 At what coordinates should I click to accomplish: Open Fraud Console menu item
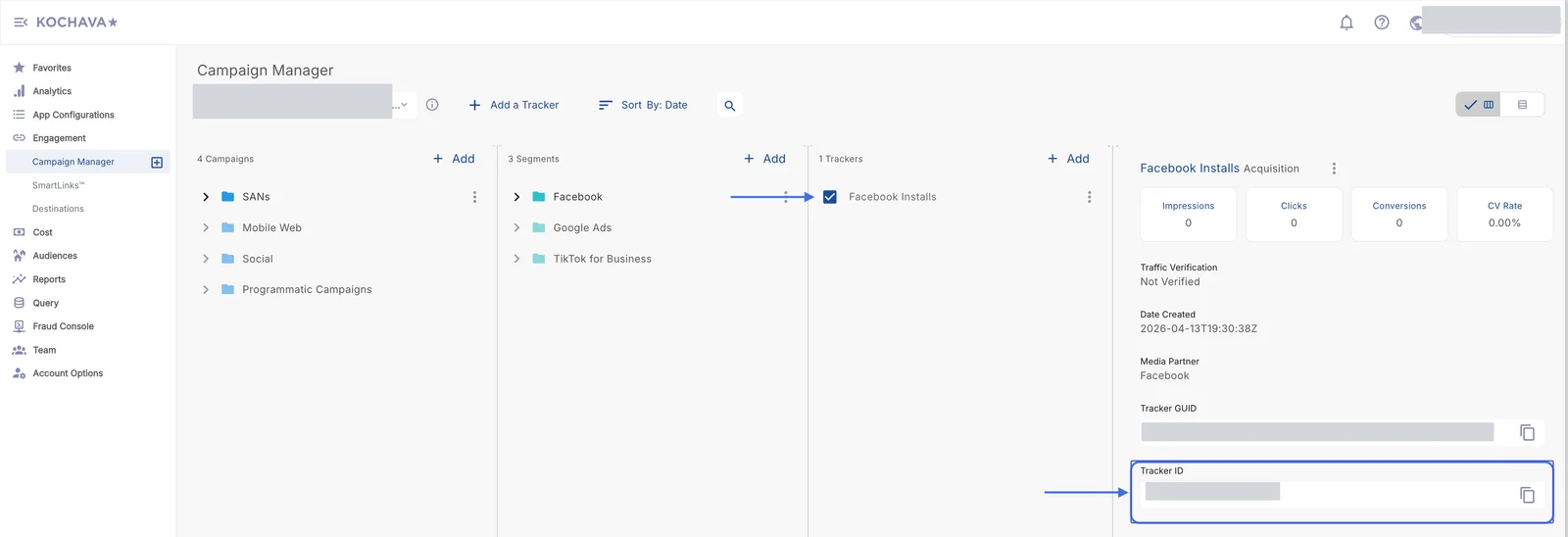click(x=64, y=326)
